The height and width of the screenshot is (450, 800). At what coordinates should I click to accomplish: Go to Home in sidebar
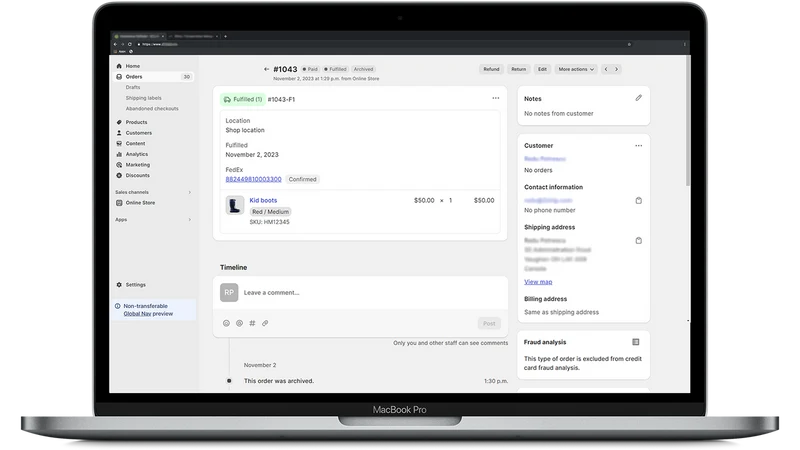pos(133,66)
